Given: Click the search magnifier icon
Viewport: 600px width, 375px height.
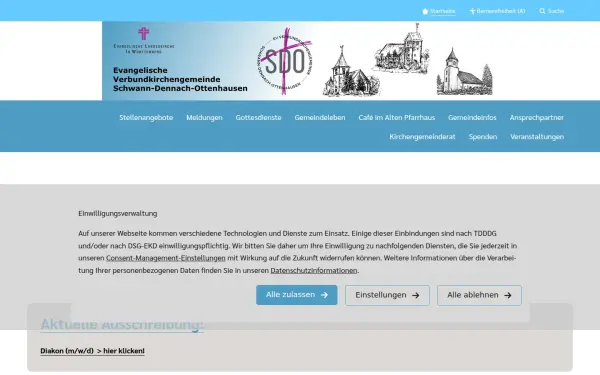Looking at the screenshot, I should tap(542, 11).
